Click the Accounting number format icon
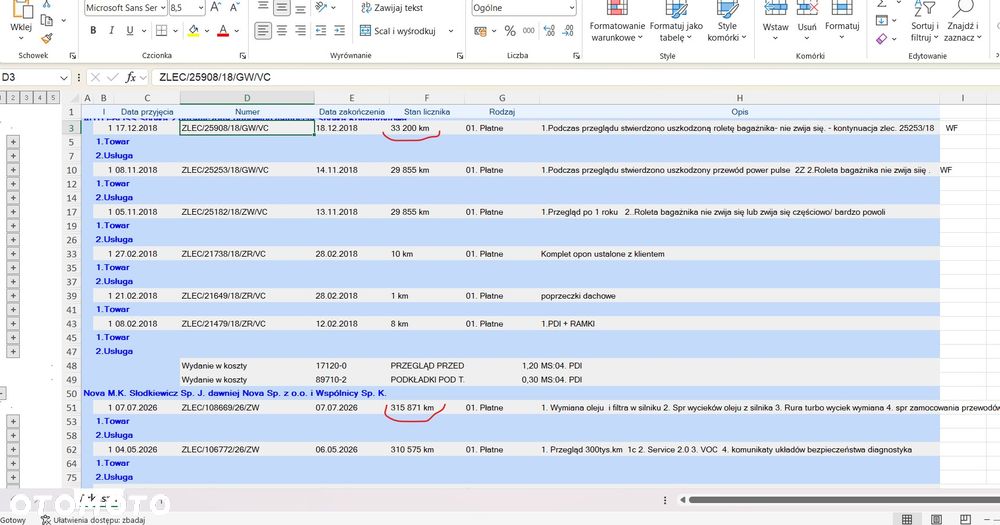 point(480,31)
